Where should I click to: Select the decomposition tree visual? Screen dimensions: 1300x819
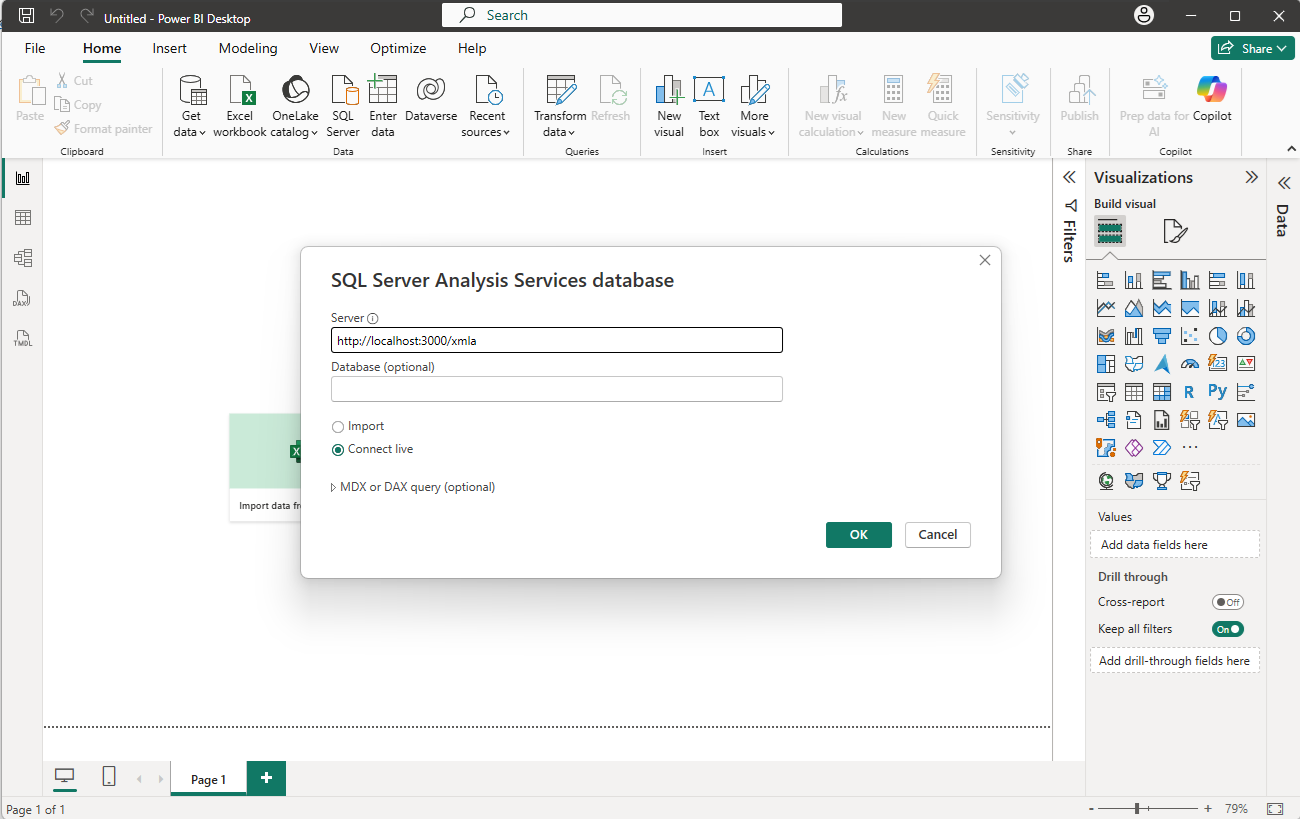[x=1106, y=420]
